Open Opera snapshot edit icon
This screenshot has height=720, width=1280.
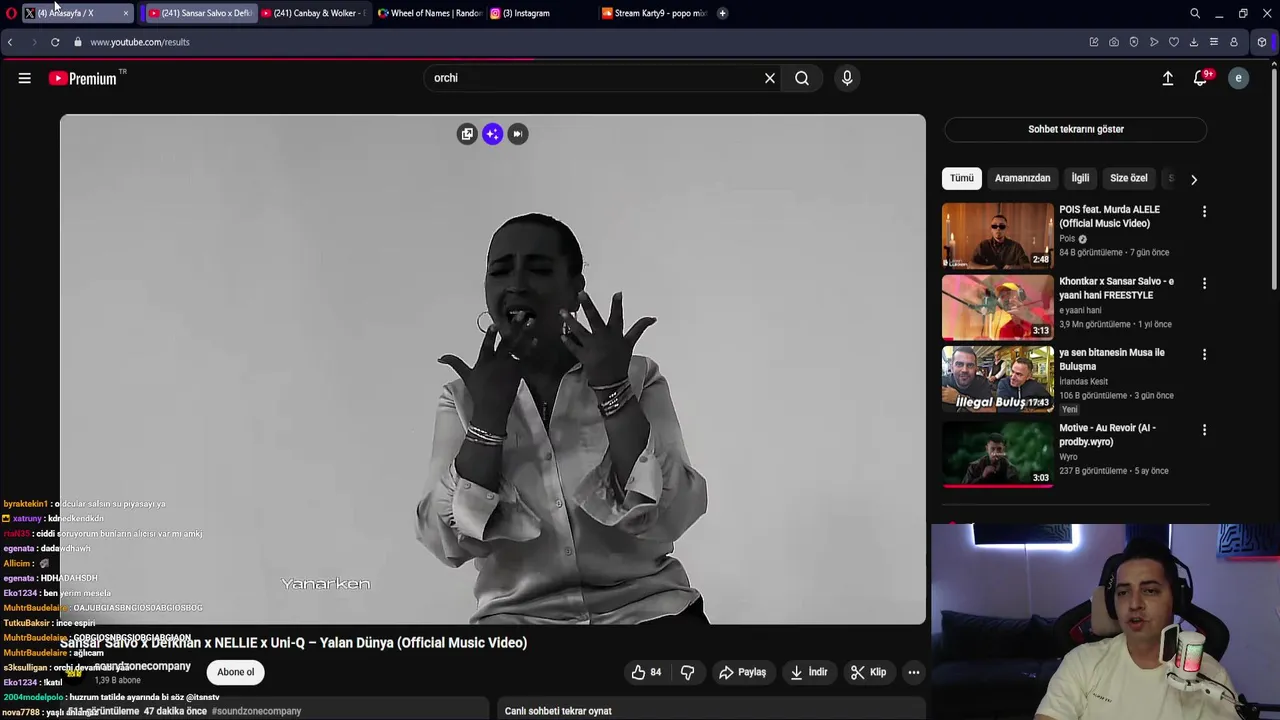(x=1093, y=42)
